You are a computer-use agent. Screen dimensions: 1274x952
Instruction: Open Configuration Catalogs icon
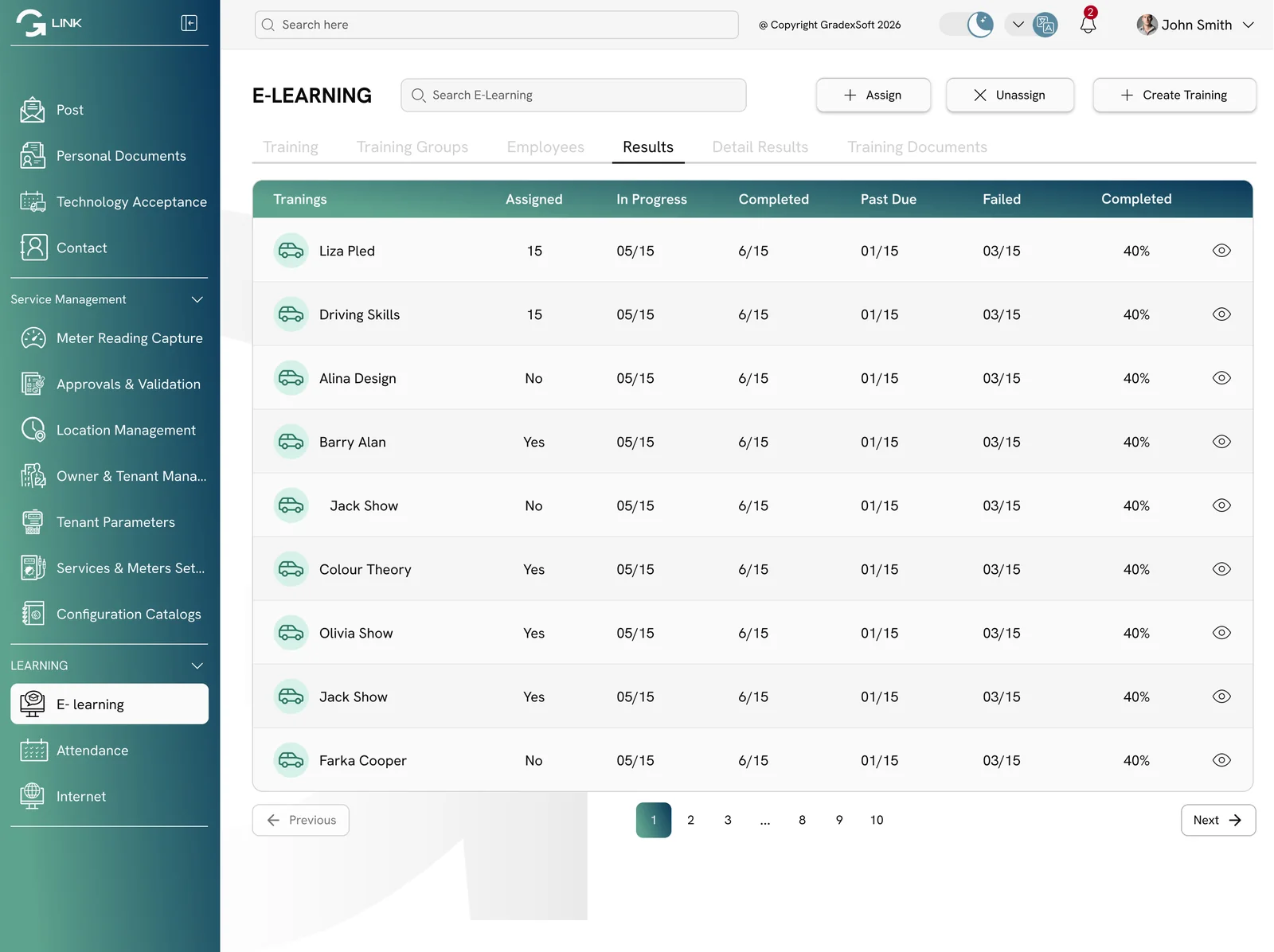click(x=33, y=614)
